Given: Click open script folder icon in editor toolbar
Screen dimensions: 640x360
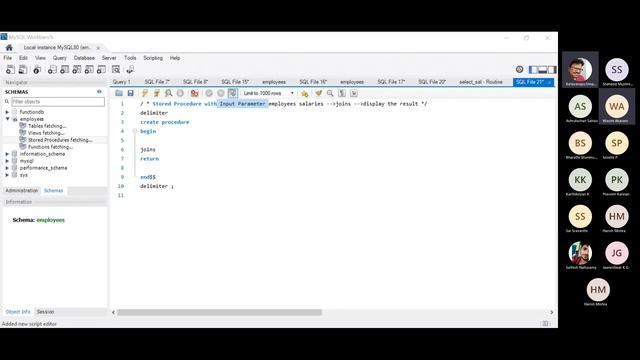Looking at the screenshot, I should [x=119, y=93].
